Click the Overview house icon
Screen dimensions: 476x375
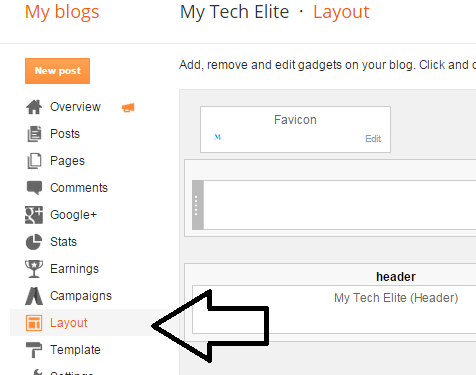pyautogui.click(x=34, y=107)
